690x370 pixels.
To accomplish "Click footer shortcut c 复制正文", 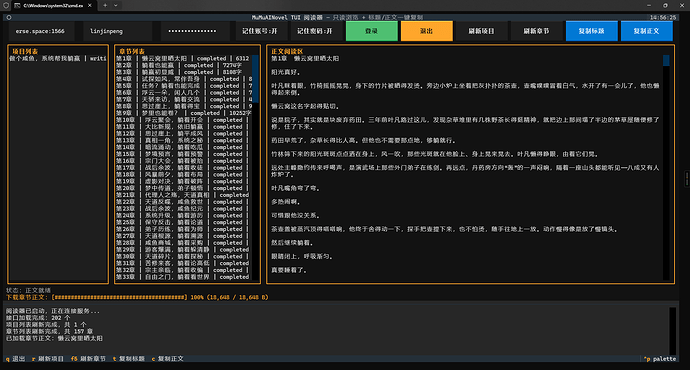I will [x=167, y=359].
